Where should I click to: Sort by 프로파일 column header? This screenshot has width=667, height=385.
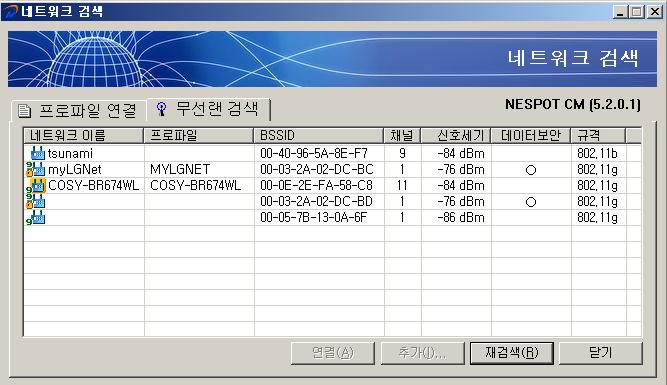[x=199, y=135]
